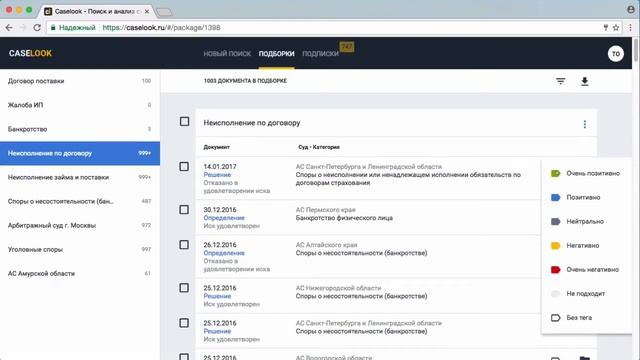Select Неисполнение по договору in sidebar
Image resolution: width=640 pixels, height=360 pixels.
tap(80, 153)
